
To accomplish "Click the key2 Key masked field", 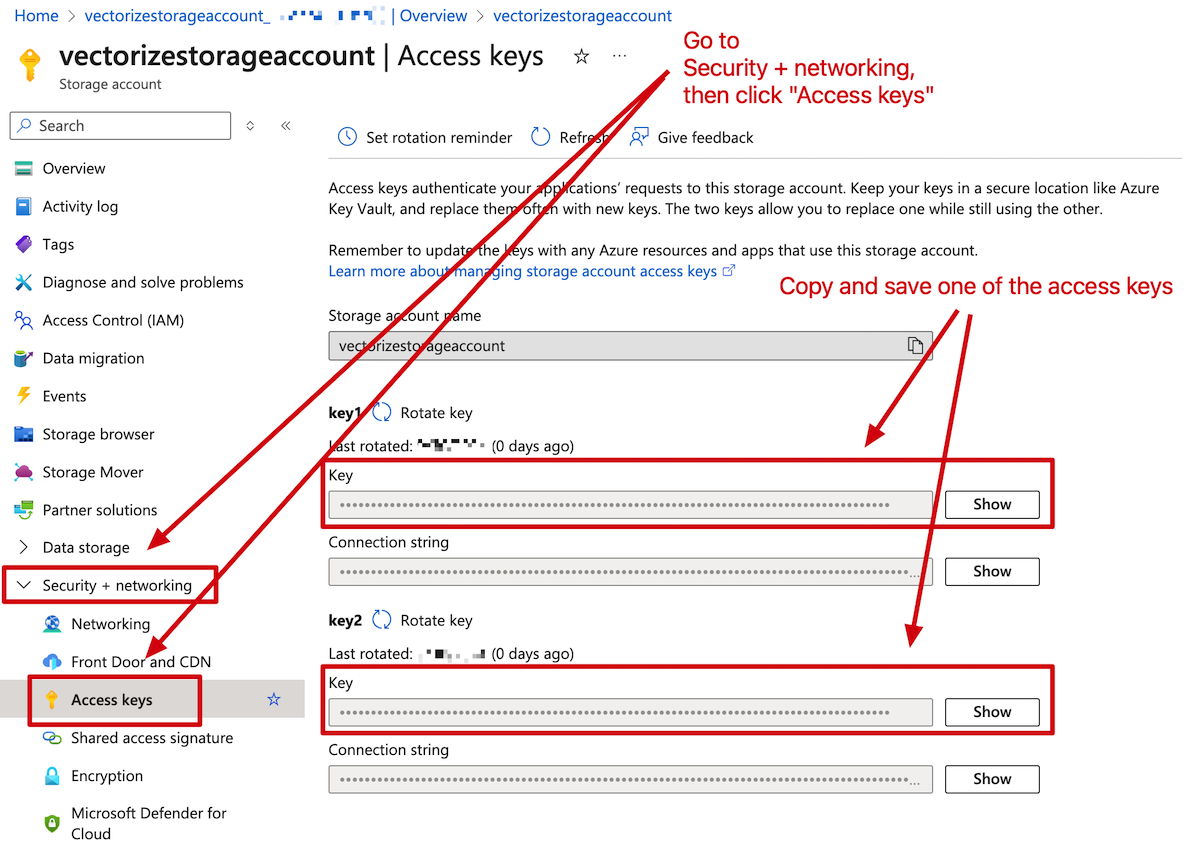I will click(630, 712).
